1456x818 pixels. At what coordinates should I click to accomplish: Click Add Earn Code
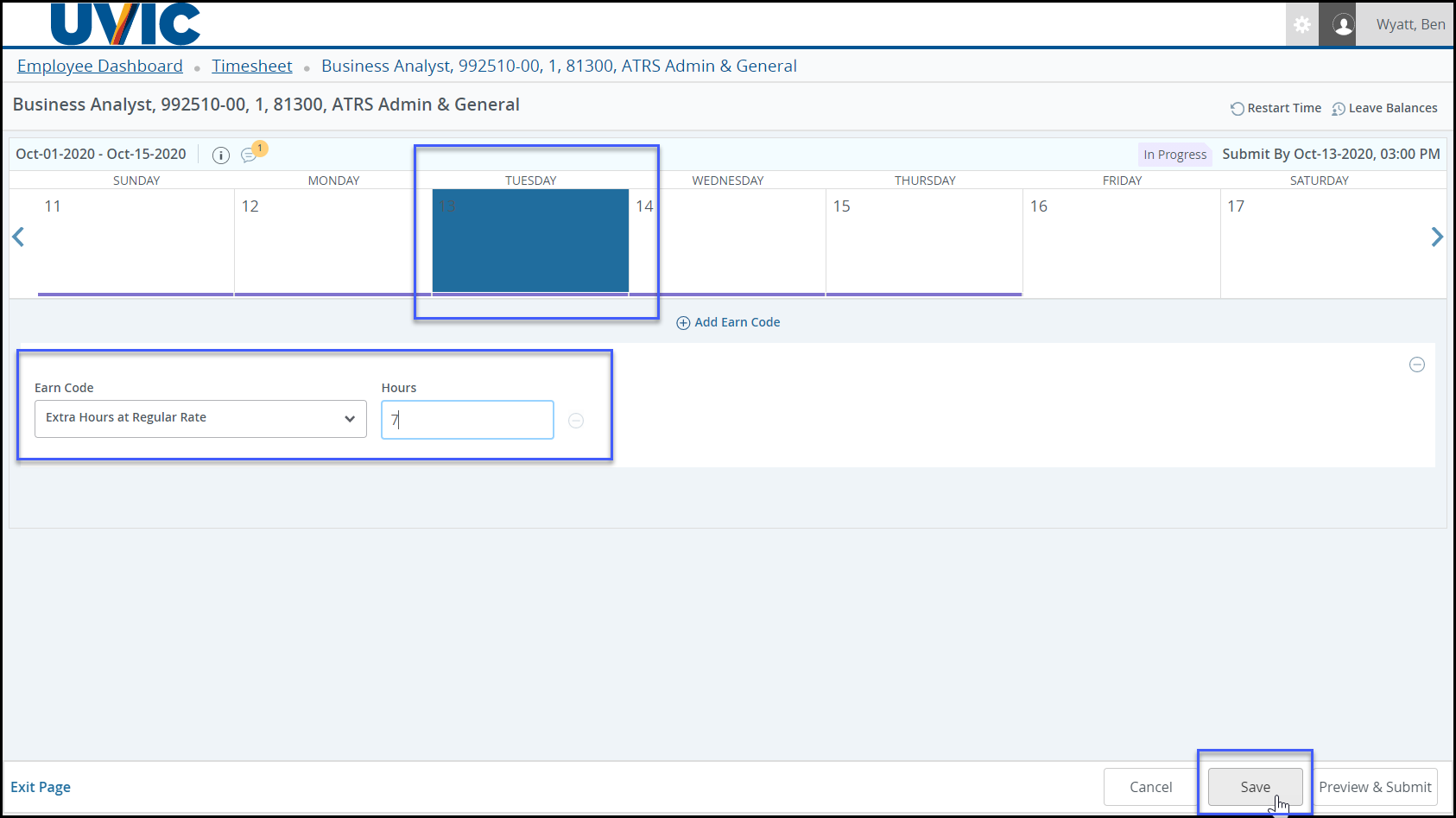tap(728, 322)
